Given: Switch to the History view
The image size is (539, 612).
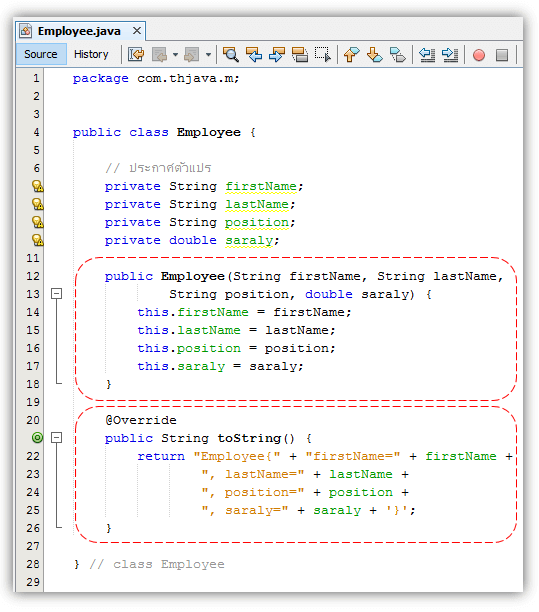Looking at the screenshot, I should click(91, 54).
